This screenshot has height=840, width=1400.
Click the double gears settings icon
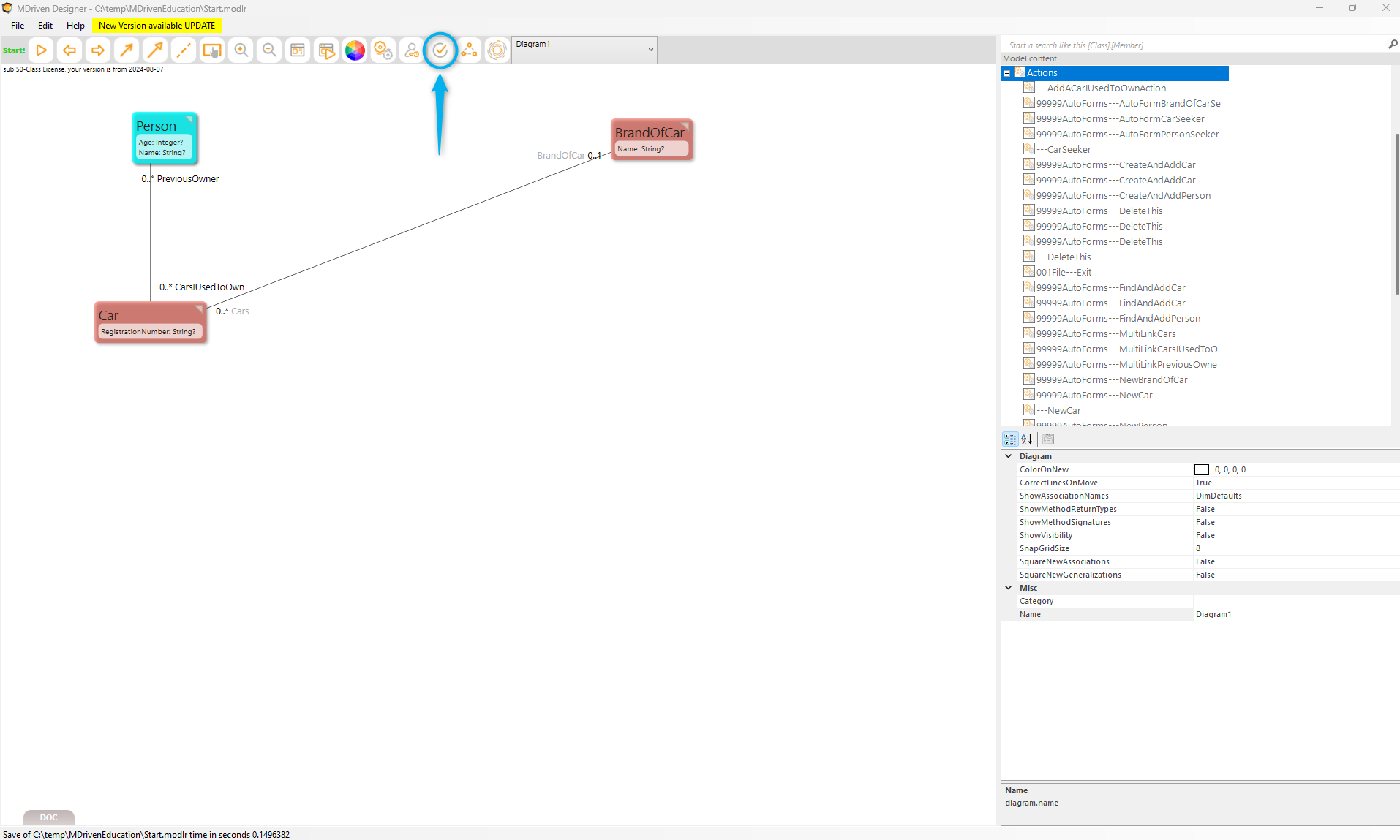coord(383,50)
